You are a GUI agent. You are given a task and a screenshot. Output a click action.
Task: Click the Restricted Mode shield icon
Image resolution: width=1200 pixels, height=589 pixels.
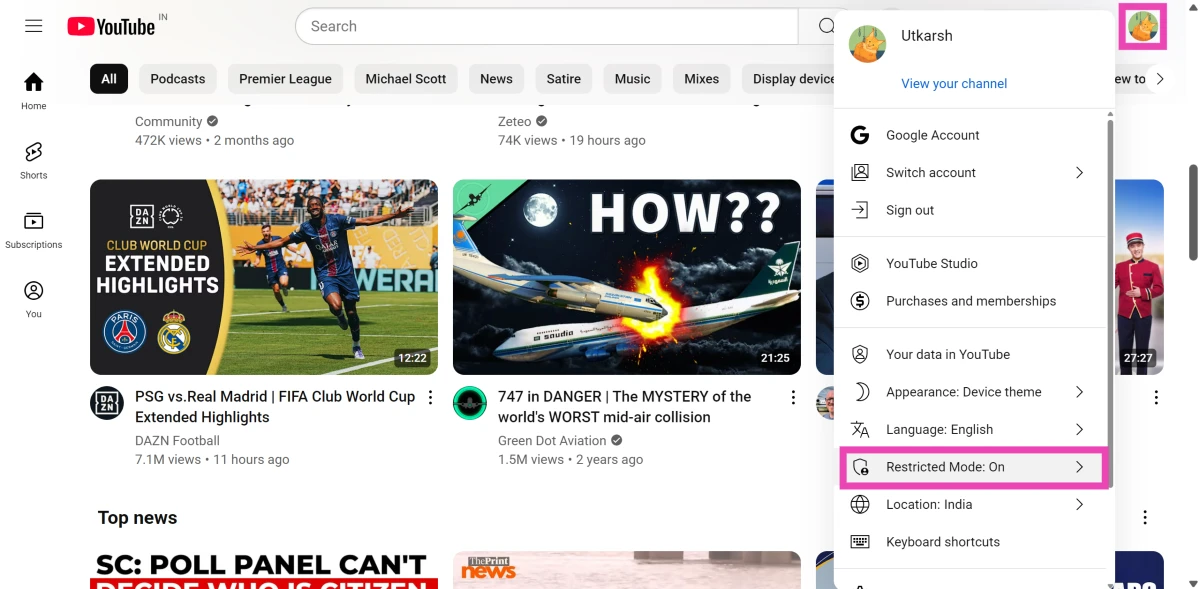point(860,467)
